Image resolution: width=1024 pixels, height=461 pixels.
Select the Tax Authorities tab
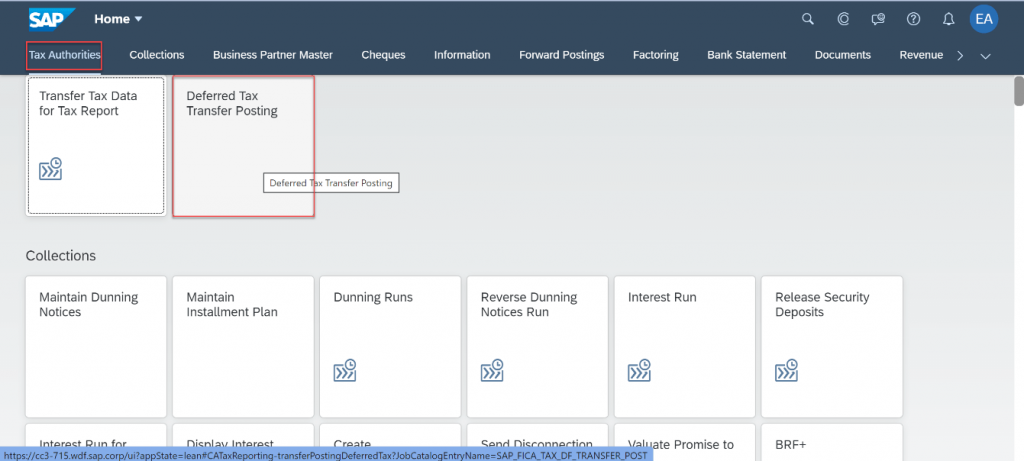click(65, 55)
